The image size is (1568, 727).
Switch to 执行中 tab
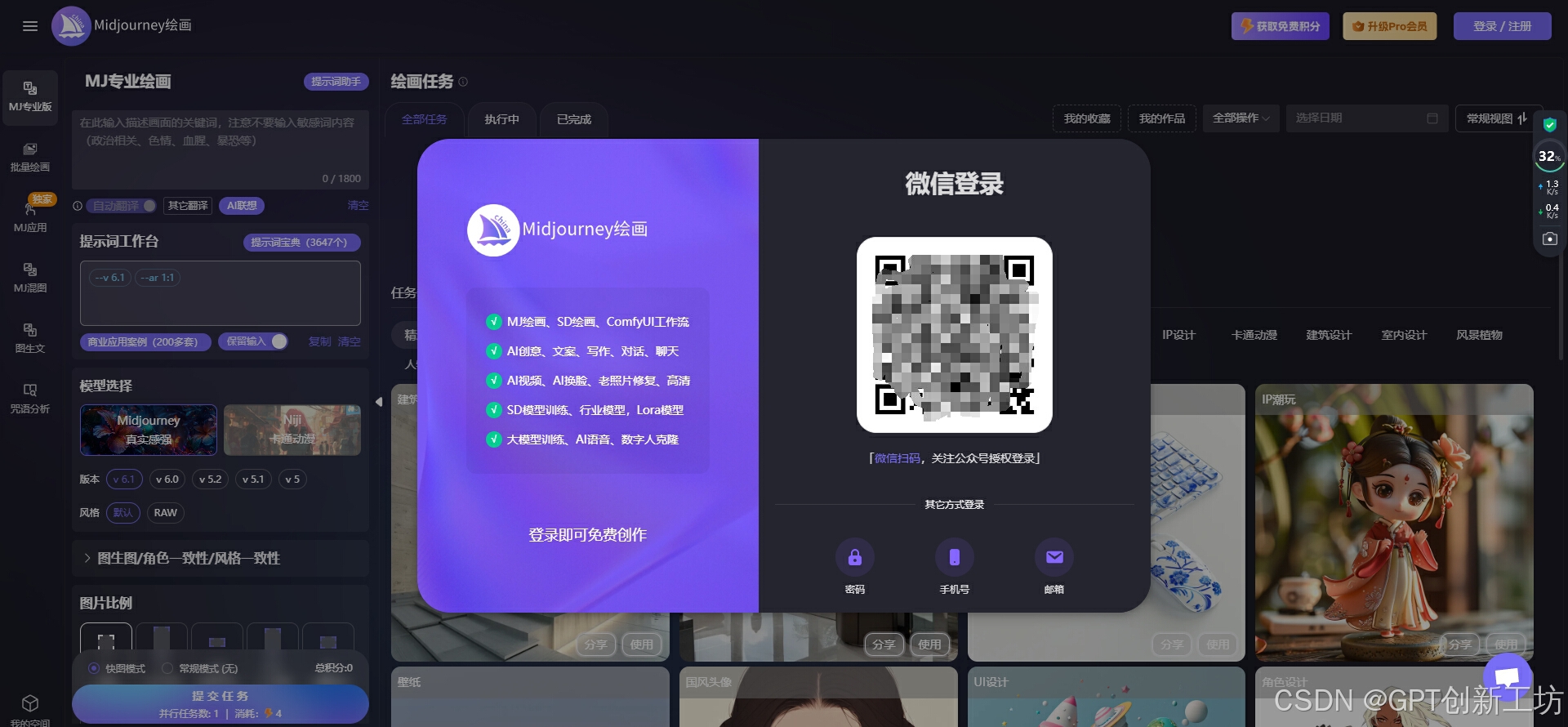pos(501,119)
